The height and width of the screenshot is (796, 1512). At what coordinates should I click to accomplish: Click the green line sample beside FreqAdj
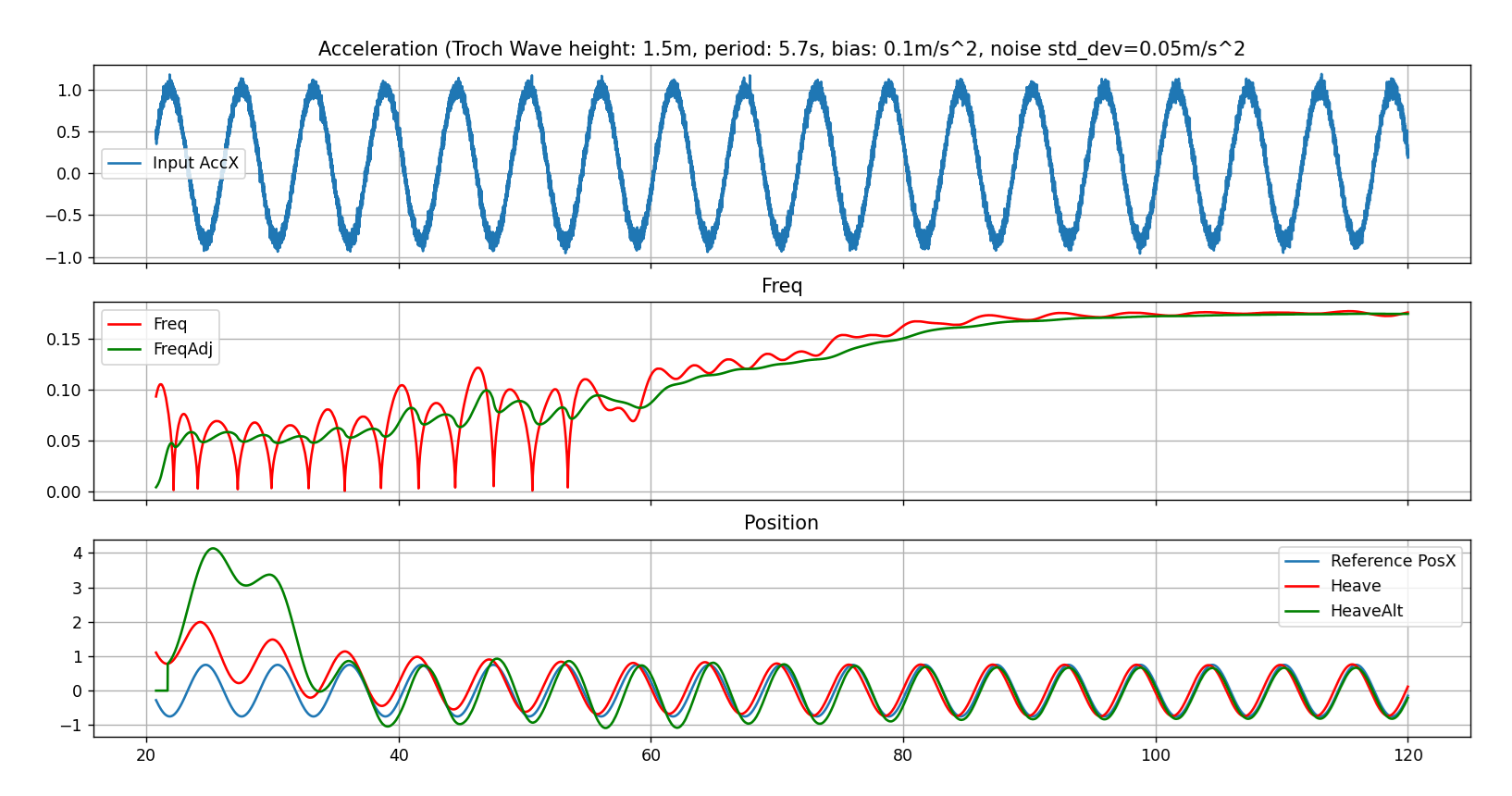tap(125, 350)
